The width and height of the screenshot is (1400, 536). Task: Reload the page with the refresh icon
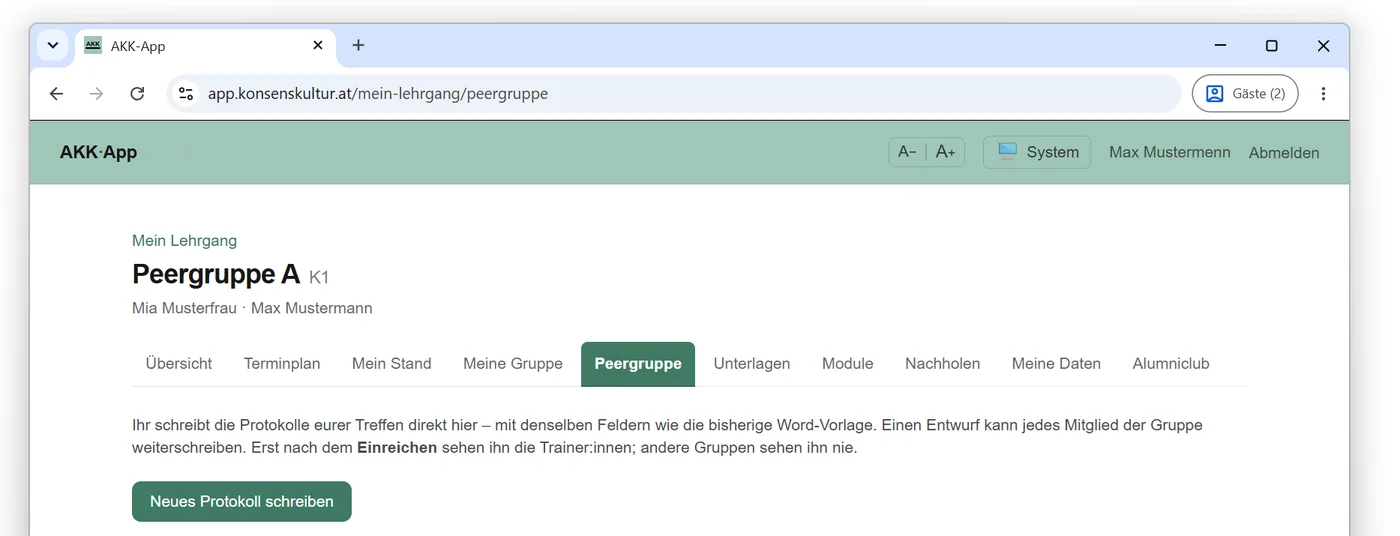pos(138,94)
